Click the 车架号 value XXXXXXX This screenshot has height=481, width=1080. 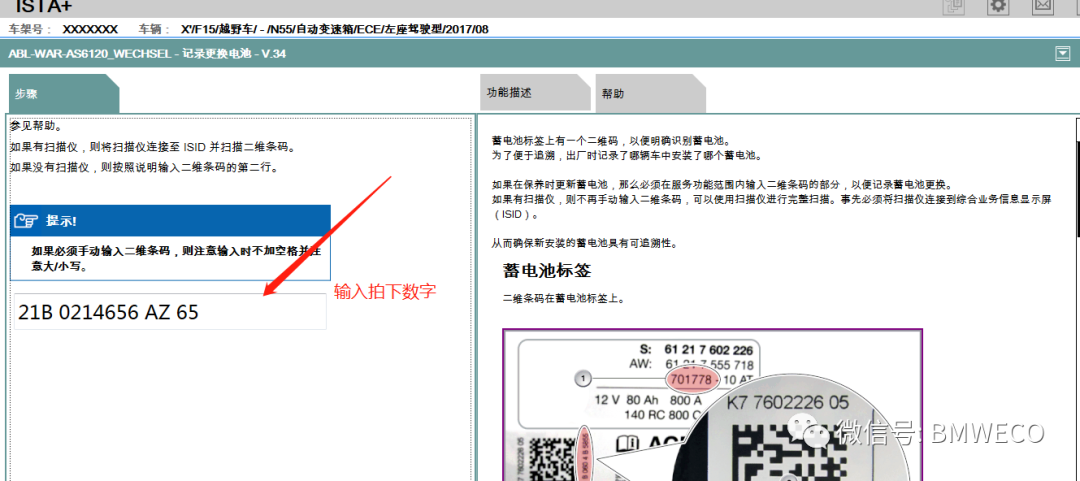point(90,29)
